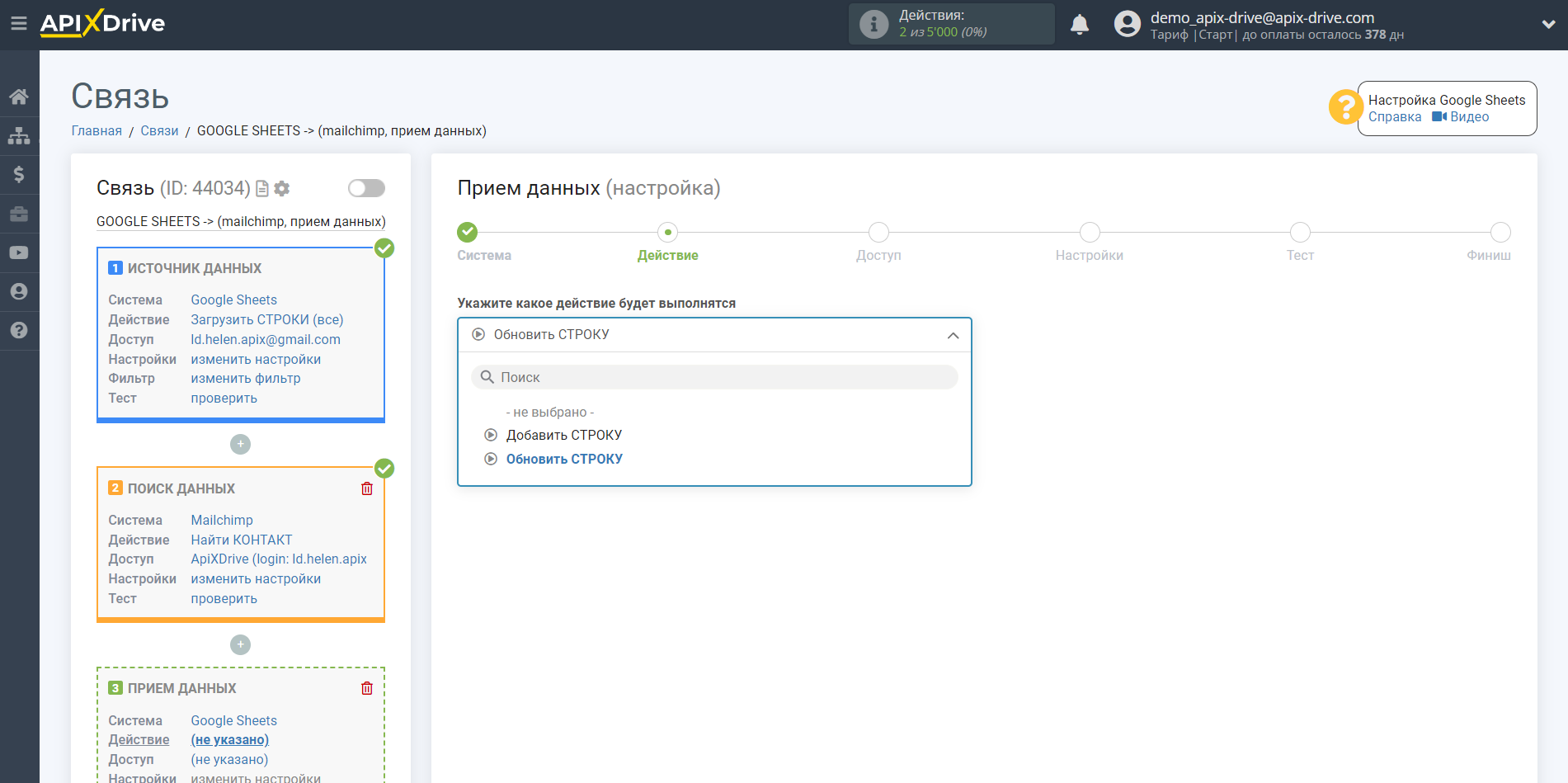Image resolution: width=1568 pixels, height=783 pixels.
Task: Select the '- не выбрано -' option
Action: pos(549,412)
